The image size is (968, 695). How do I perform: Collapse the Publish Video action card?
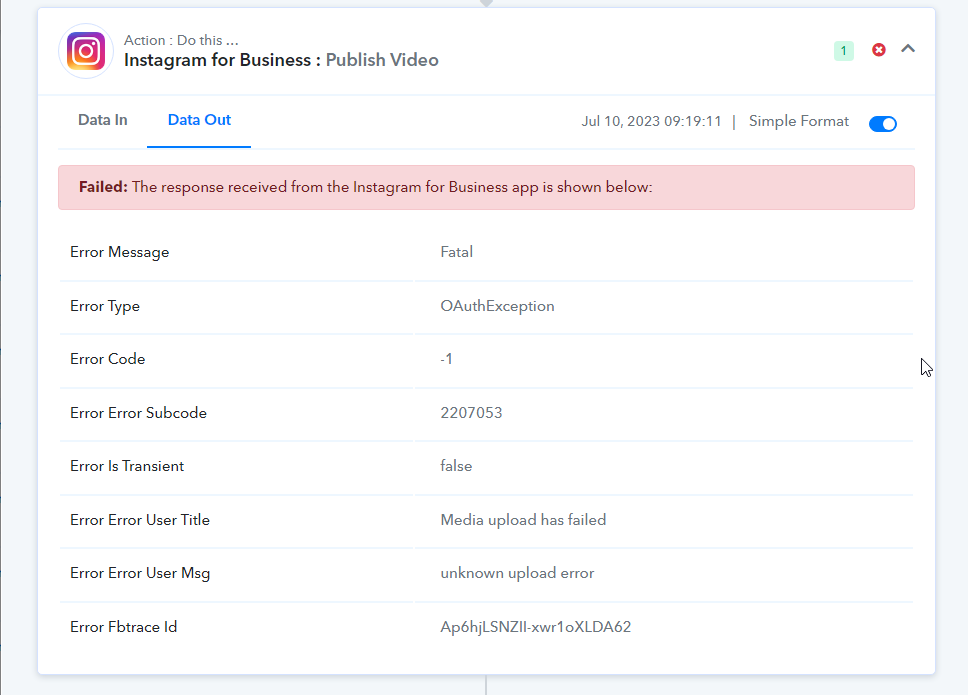[908, 49]
